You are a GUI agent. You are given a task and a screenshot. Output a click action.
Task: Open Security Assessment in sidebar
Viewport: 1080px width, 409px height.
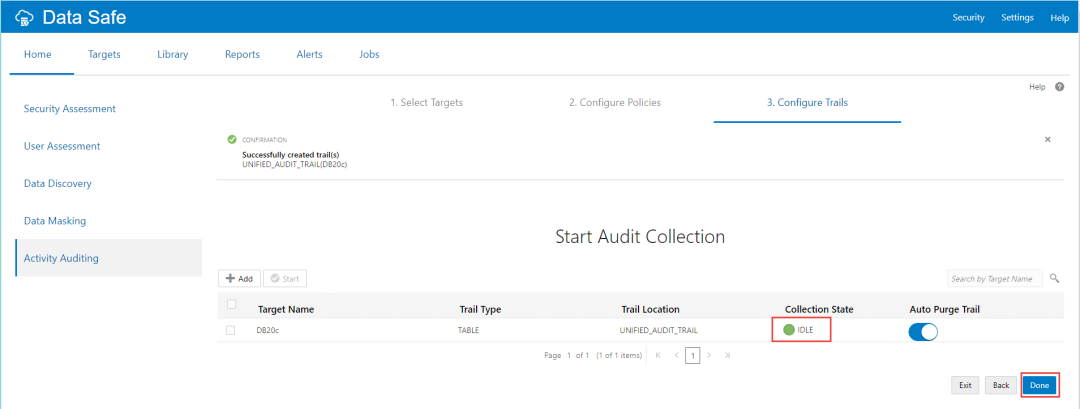(x=70, y=108)
